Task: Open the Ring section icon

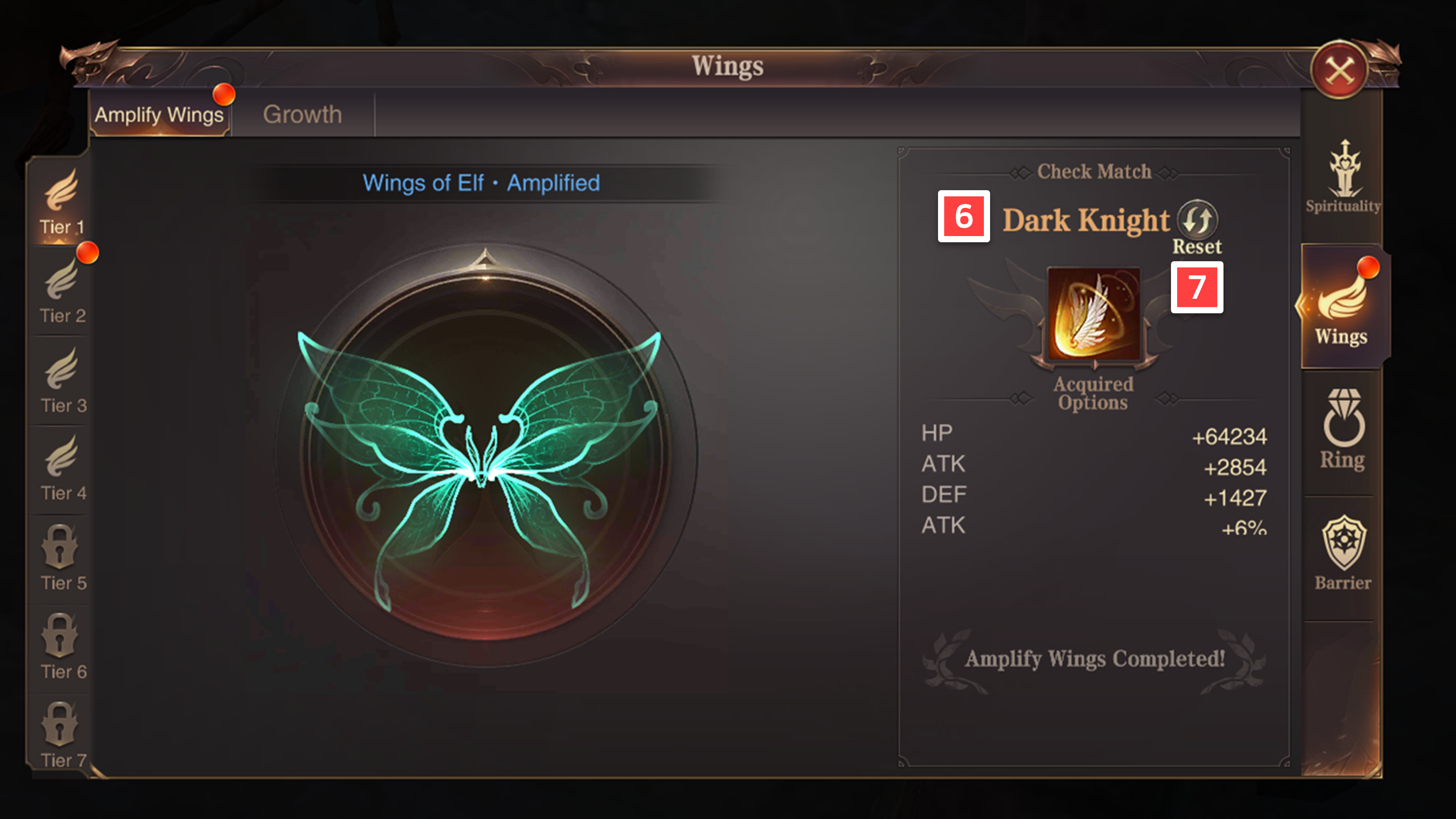Action: click(x=1344, y=418)
